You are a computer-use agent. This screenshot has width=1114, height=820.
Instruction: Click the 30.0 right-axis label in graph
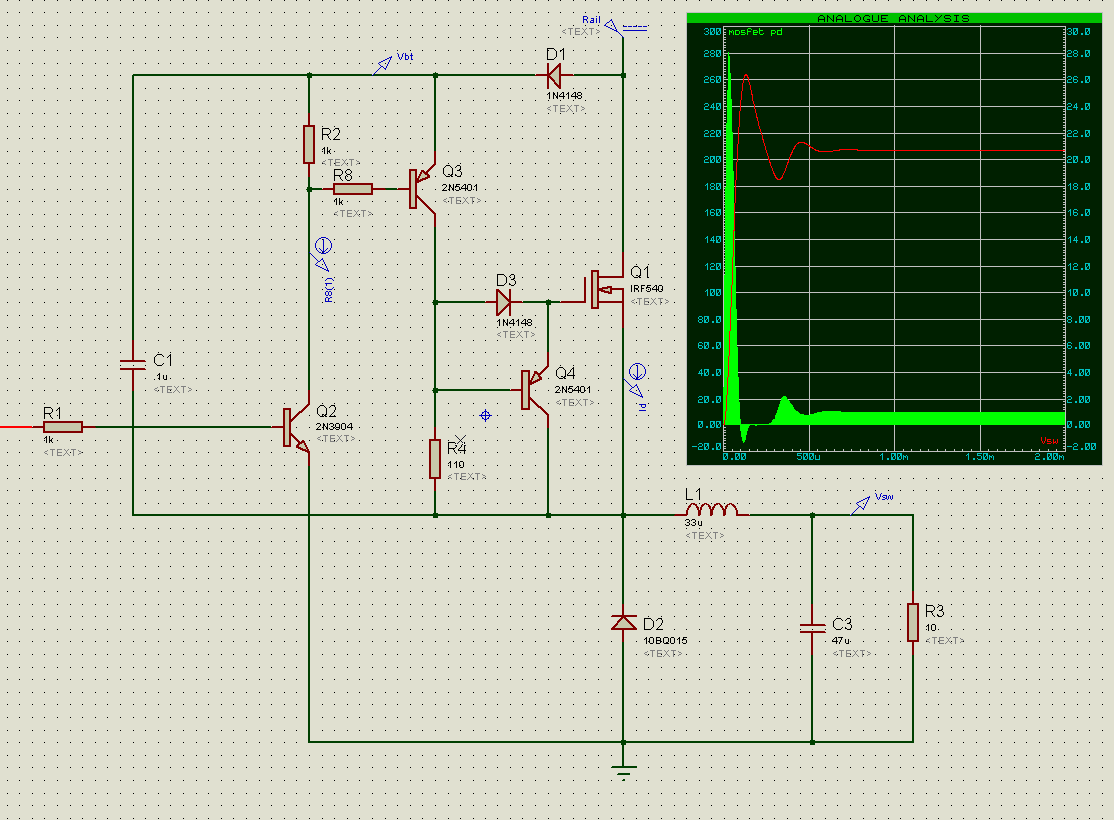point(1078,32)
